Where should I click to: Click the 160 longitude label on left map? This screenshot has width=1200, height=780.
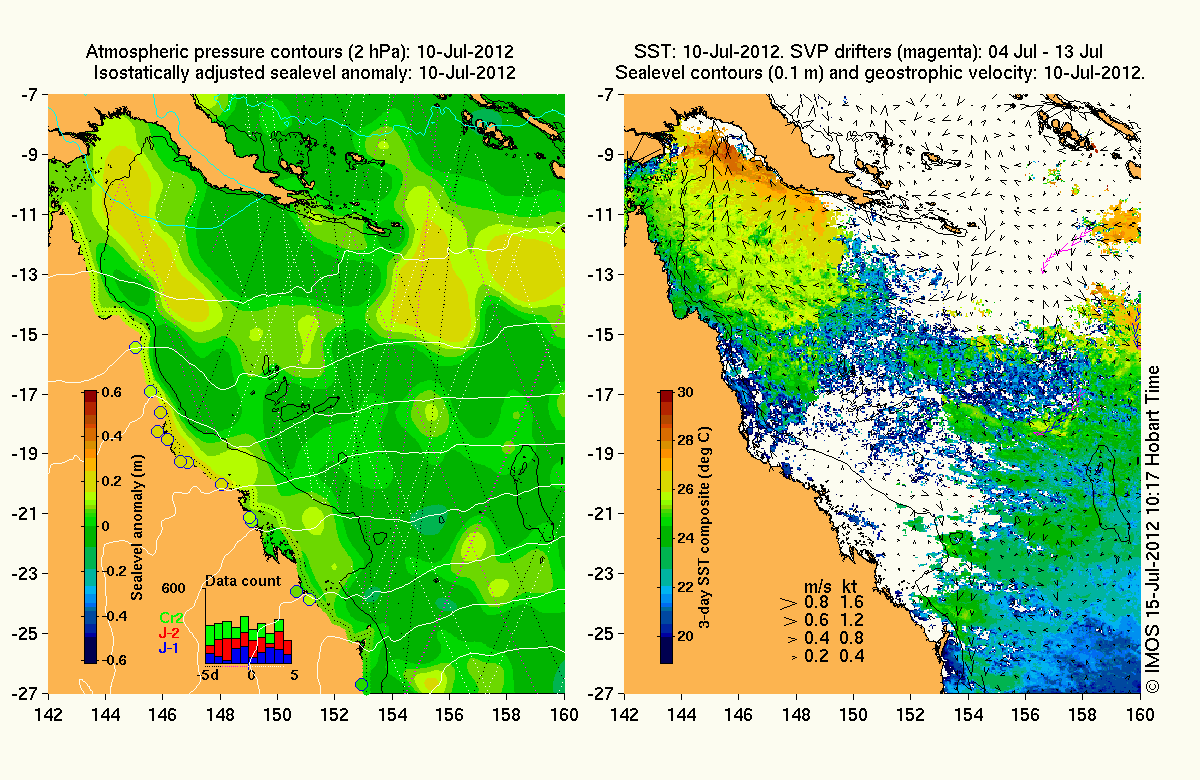point(565,714)
